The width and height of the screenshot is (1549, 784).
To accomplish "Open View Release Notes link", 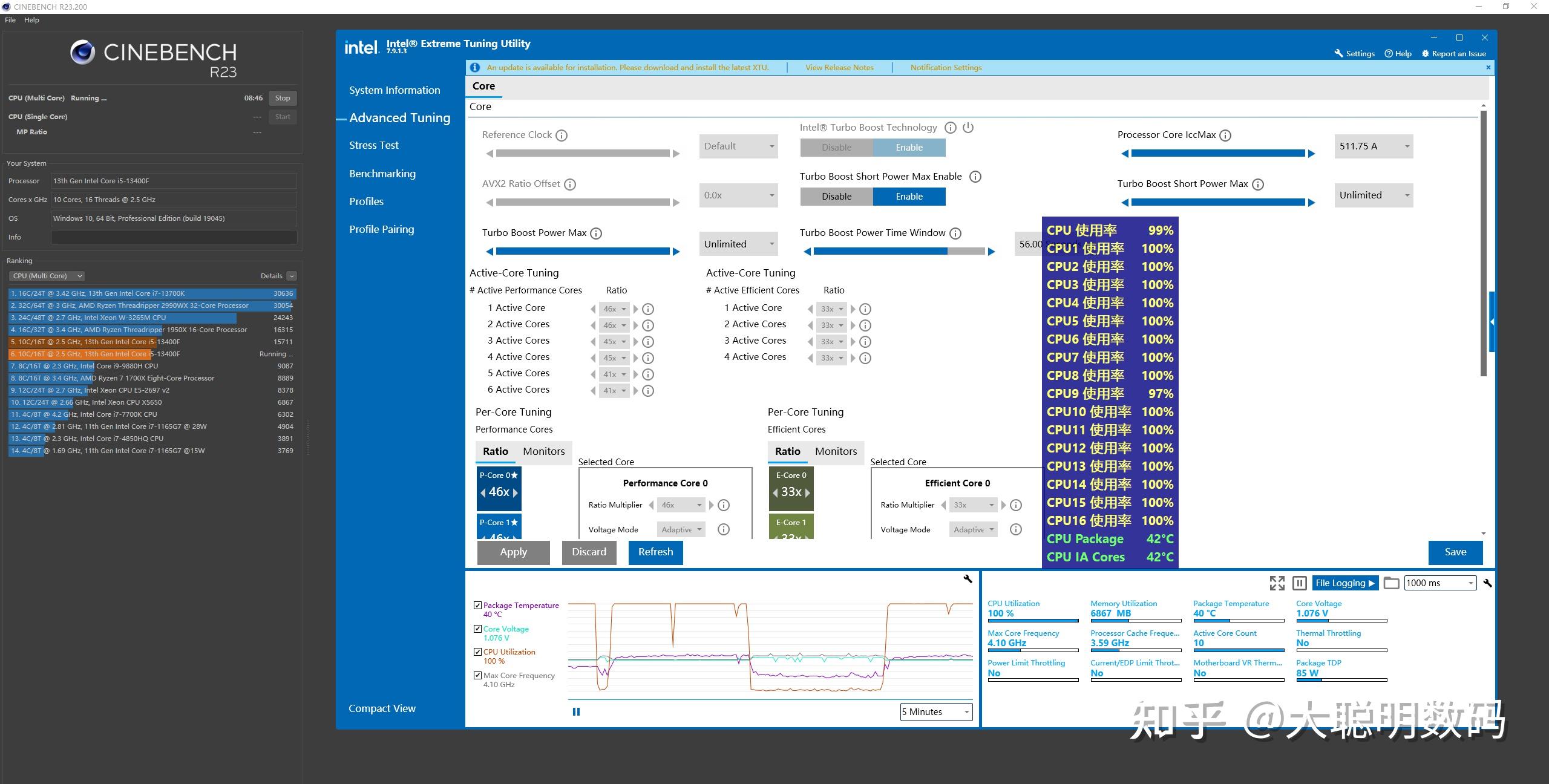I will point(839,68).
